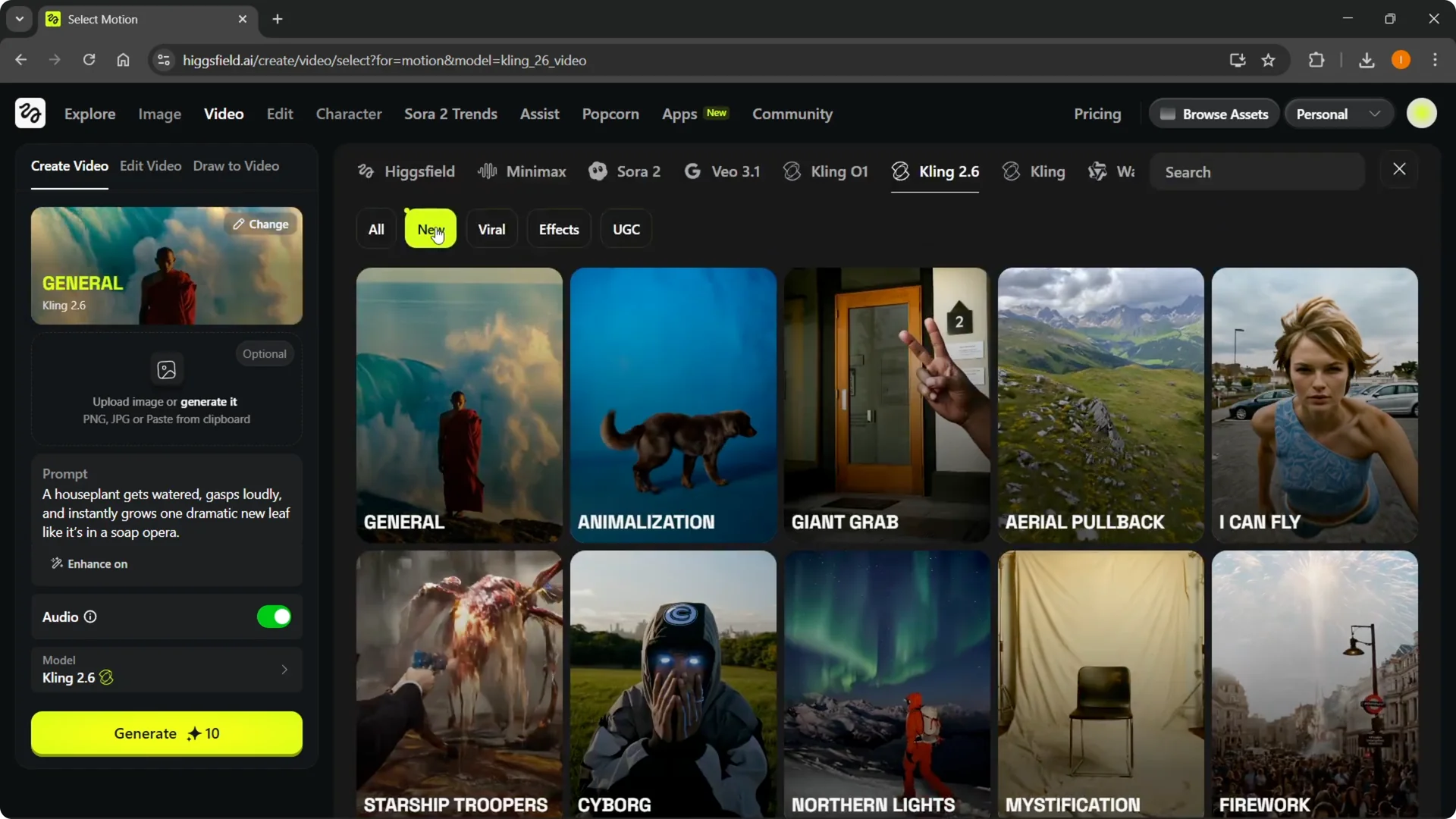Bookmark the page with the star toggle

click(1269, 60)
